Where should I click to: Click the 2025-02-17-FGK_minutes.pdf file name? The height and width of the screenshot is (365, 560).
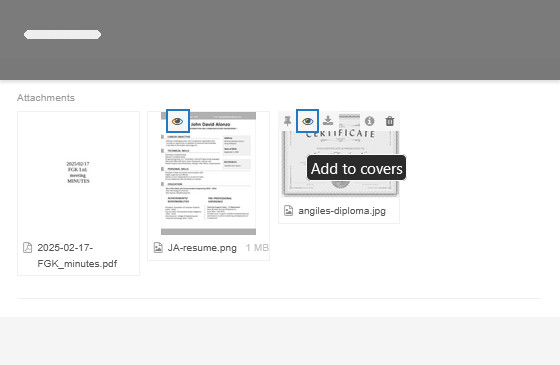(77, 256)
